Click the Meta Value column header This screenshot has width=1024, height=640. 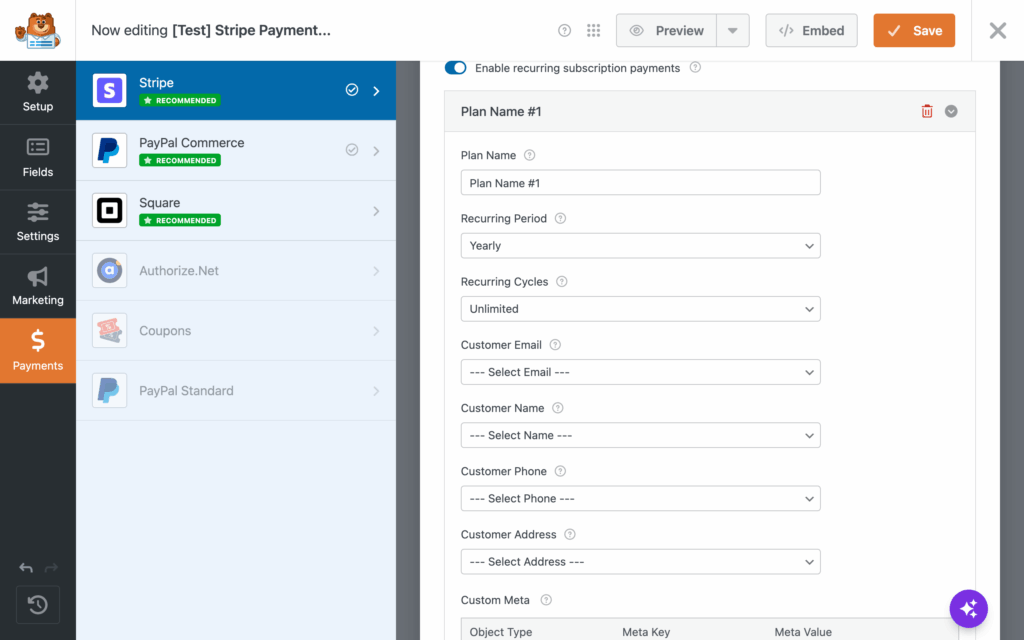803,632
